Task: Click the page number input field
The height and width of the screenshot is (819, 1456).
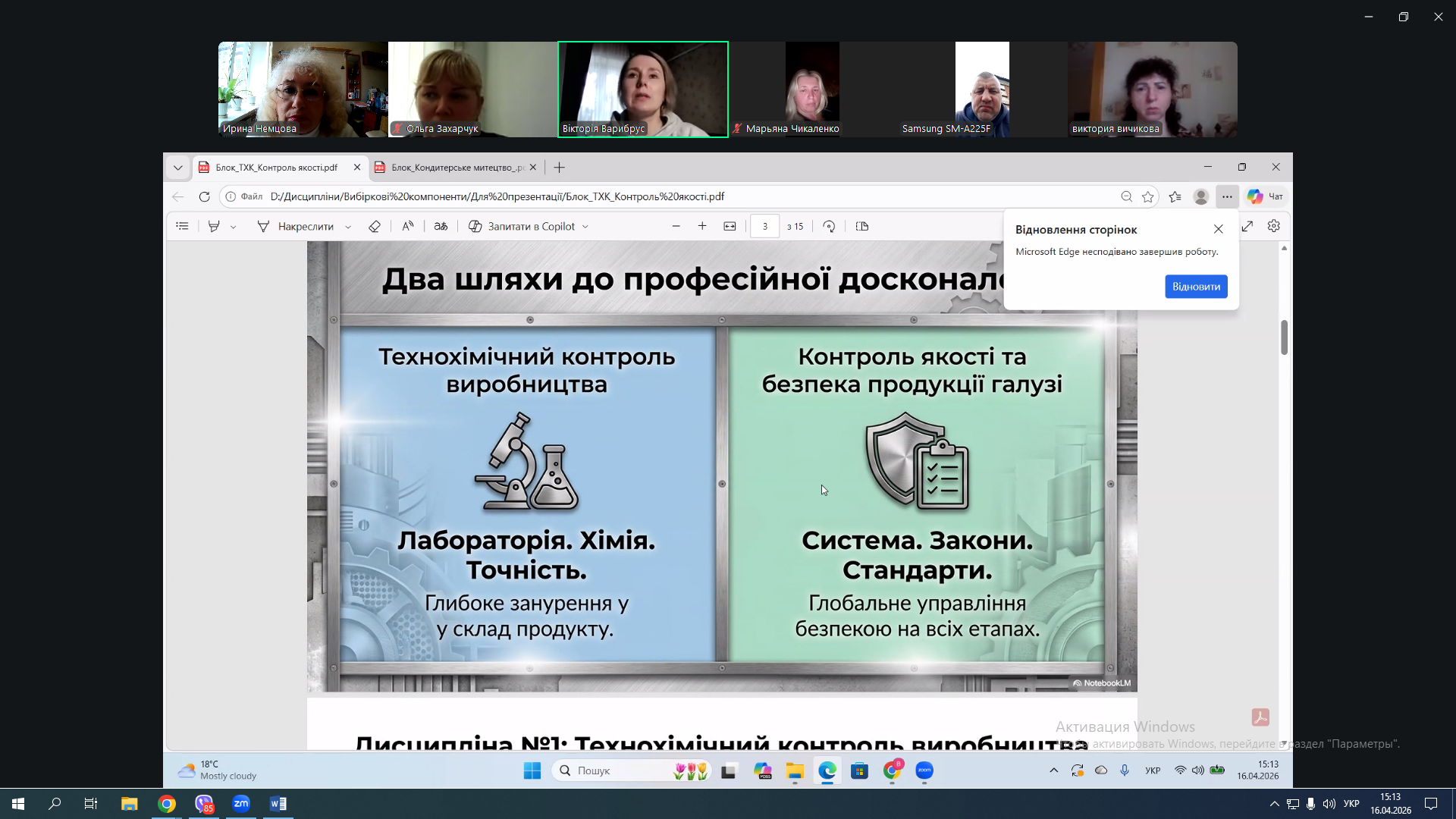Action: click(x=764, y=226)
